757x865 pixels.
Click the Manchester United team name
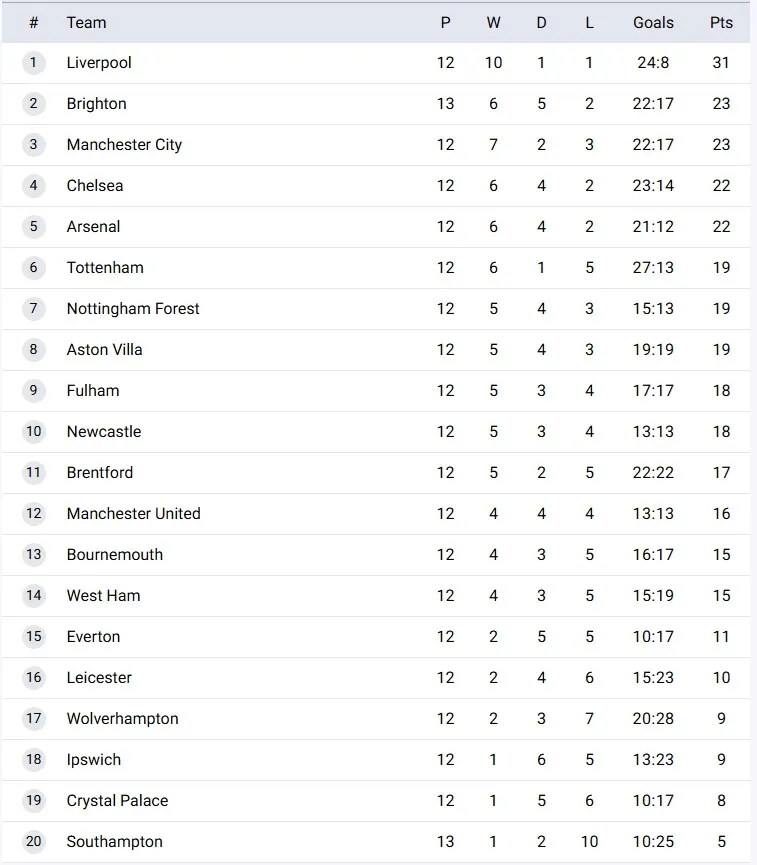133,514
